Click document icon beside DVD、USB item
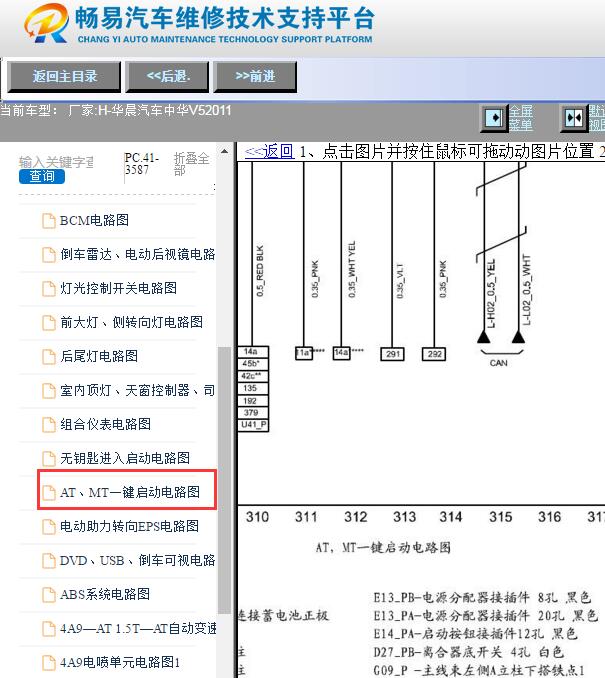 coord(48,561)
